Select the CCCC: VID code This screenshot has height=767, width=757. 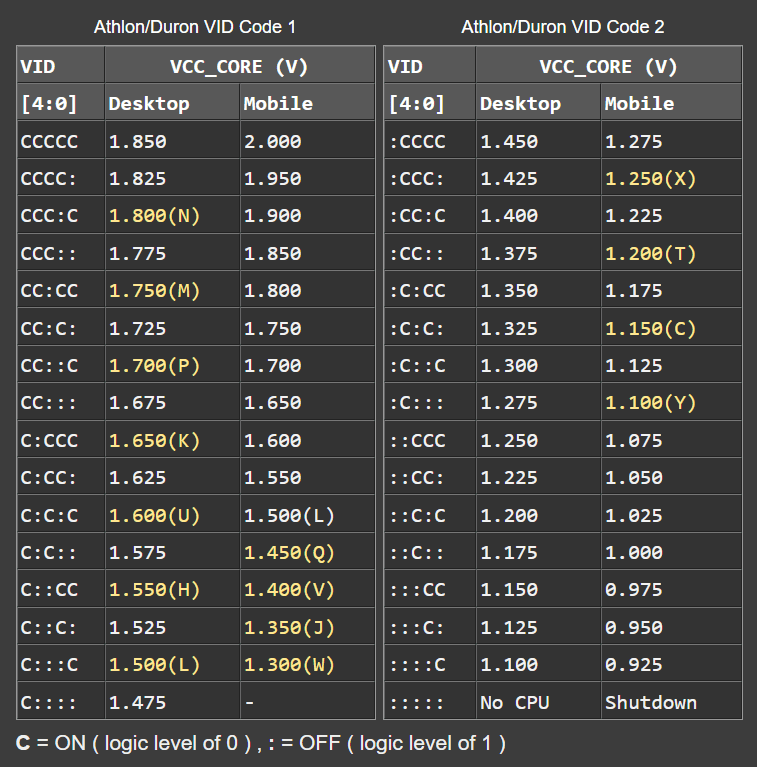coord(61,179)
